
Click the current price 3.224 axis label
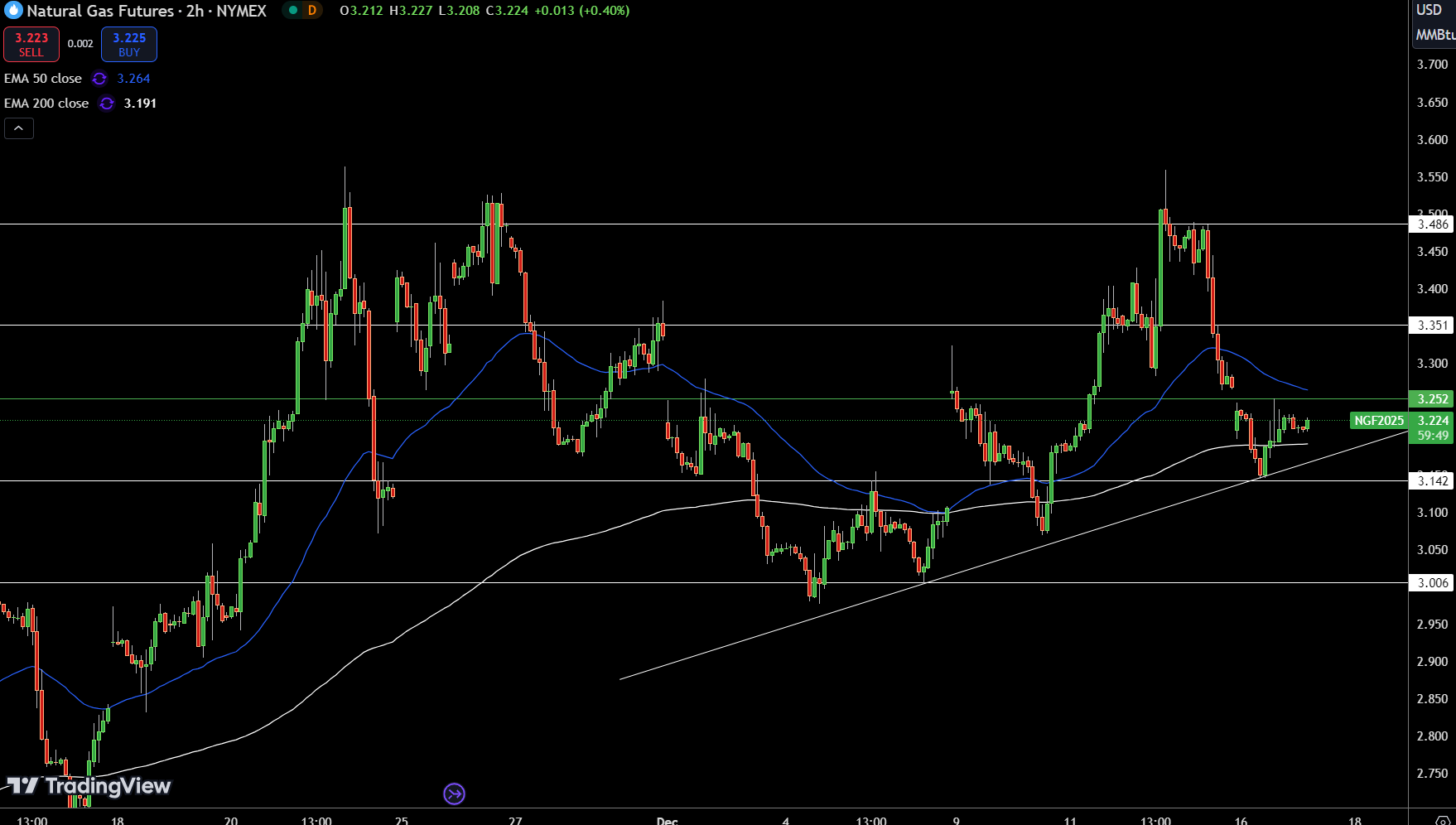1431,421
